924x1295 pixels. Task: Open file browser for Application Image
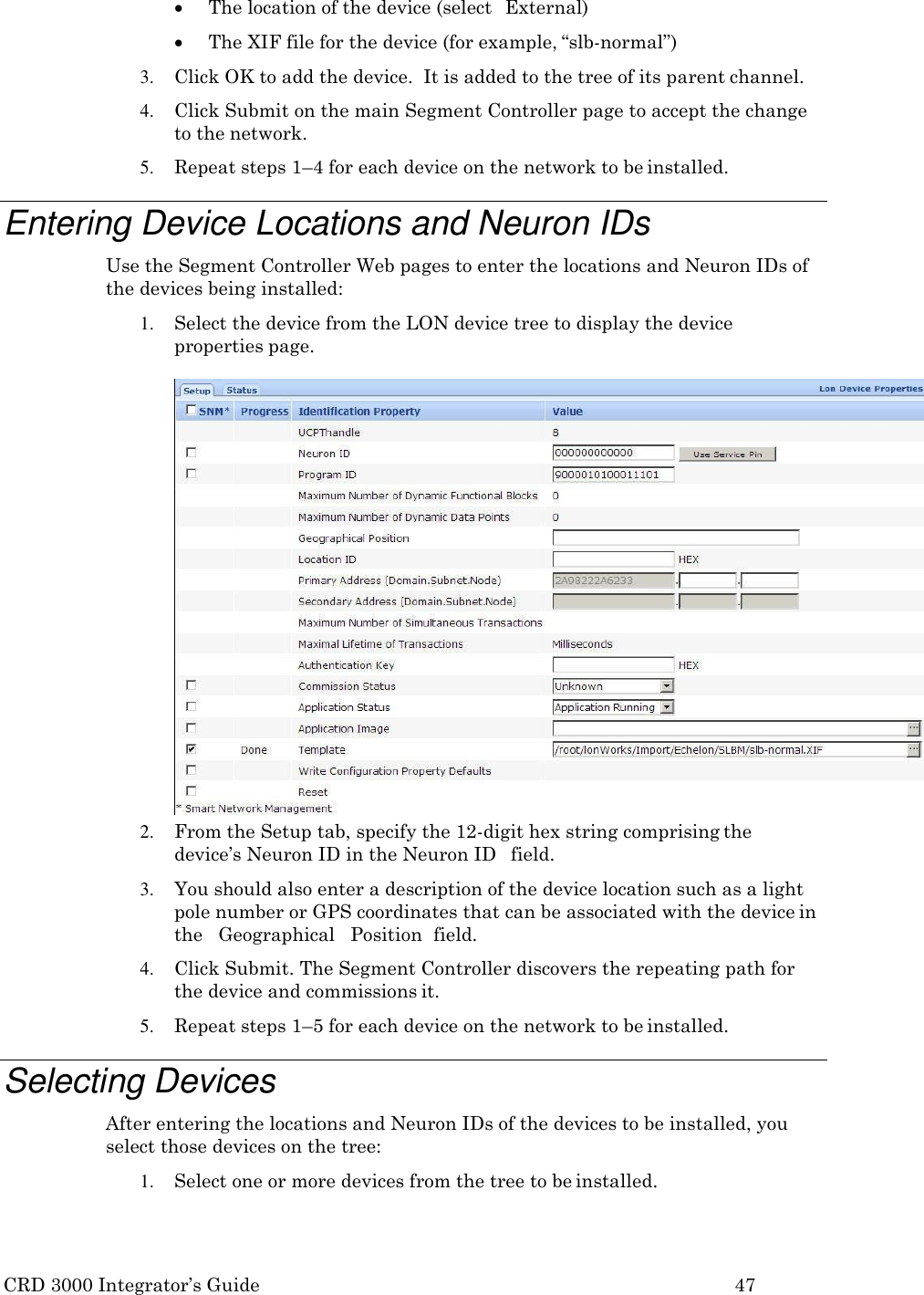click(x=913, y=727)
